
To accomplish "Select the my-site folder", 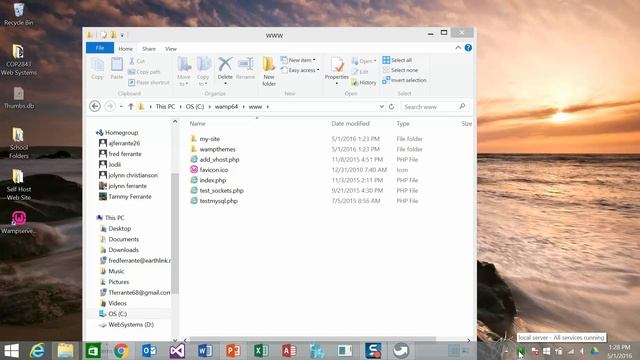I will pyautogui.click(x=209, y=139).
